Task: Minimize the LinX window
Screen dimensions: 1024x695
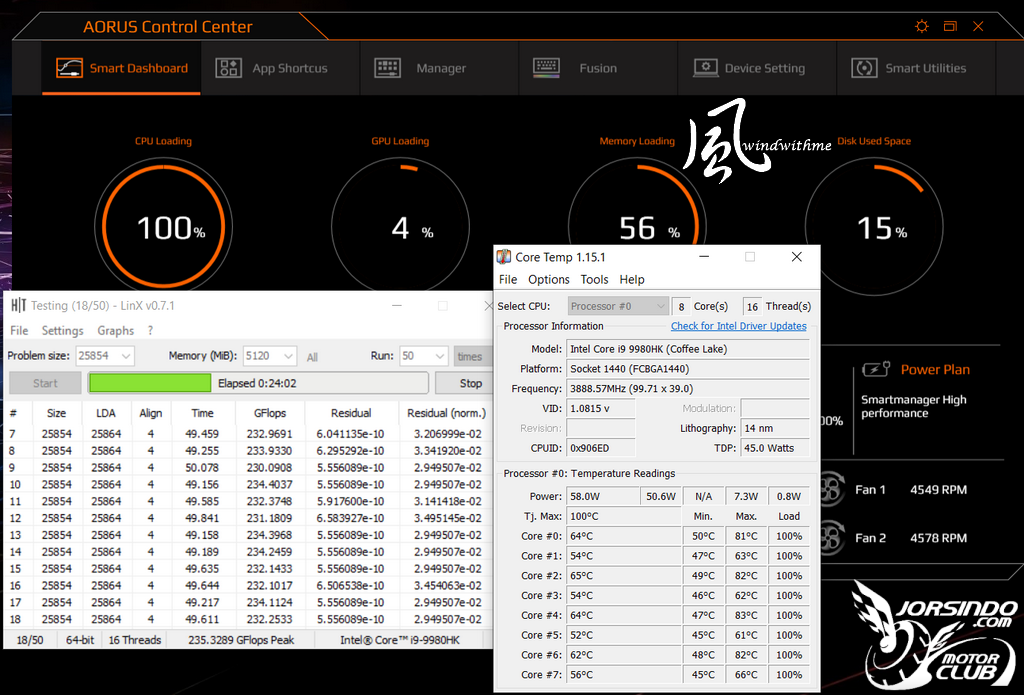Action: (396, 305)
